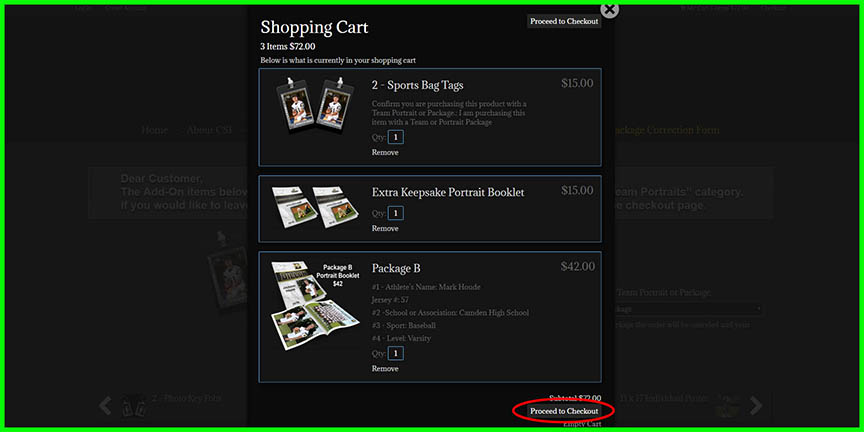Remove the Sports Bag Tags item
Image resolution: width=864 pixels, height=432 pixels.
pyautogui.click(x=385, y=152)
